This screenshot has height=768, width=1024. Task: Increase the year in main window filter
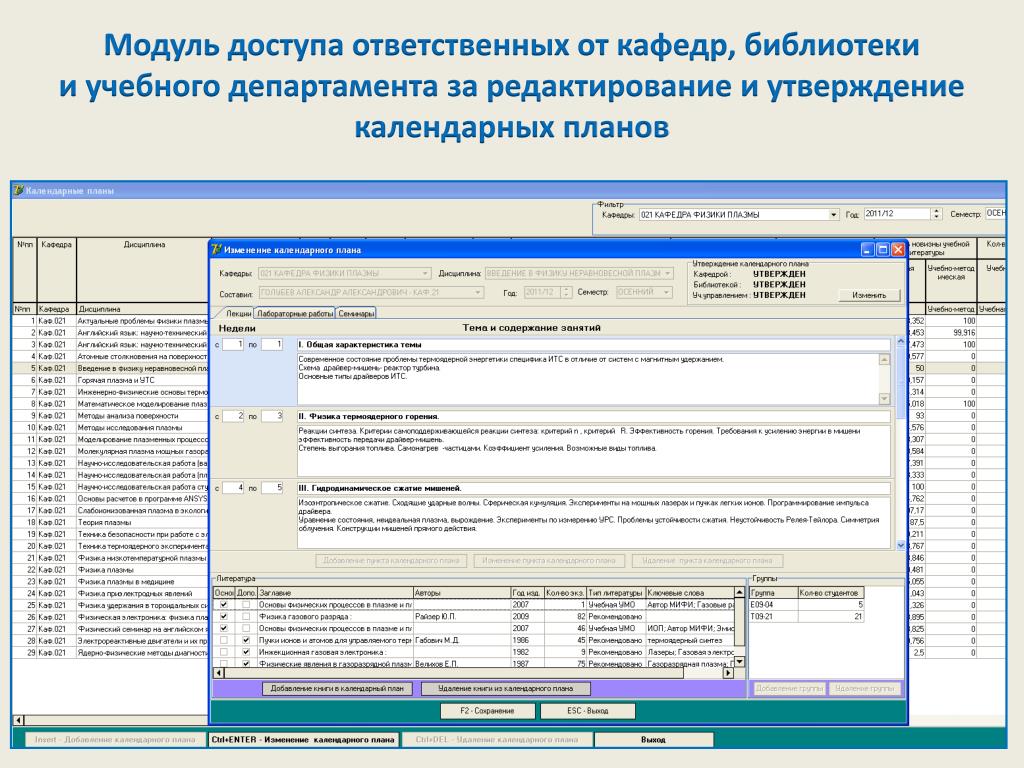936,211
